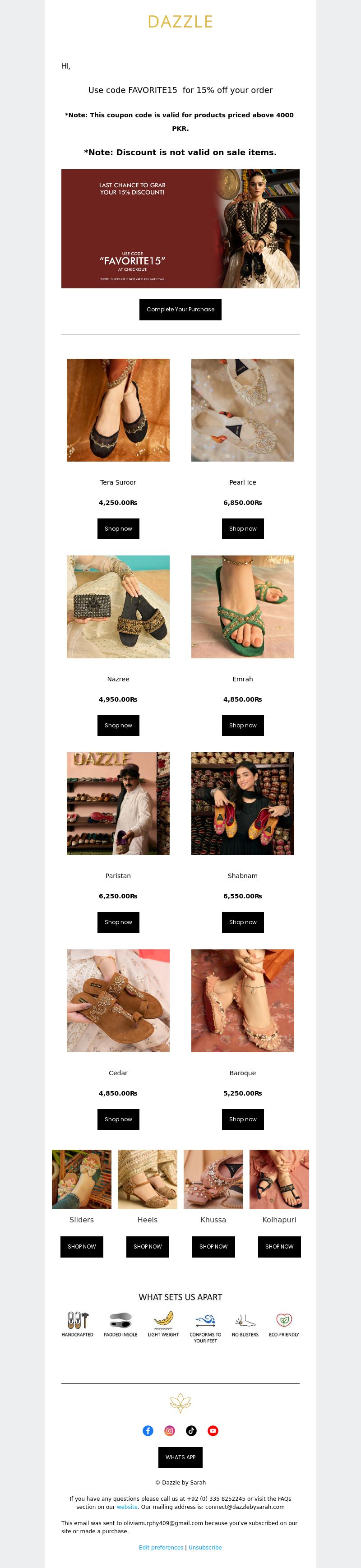Open the WHATS APP button
This screenshot has height=1568, width=361.
tap(180, 1457)
